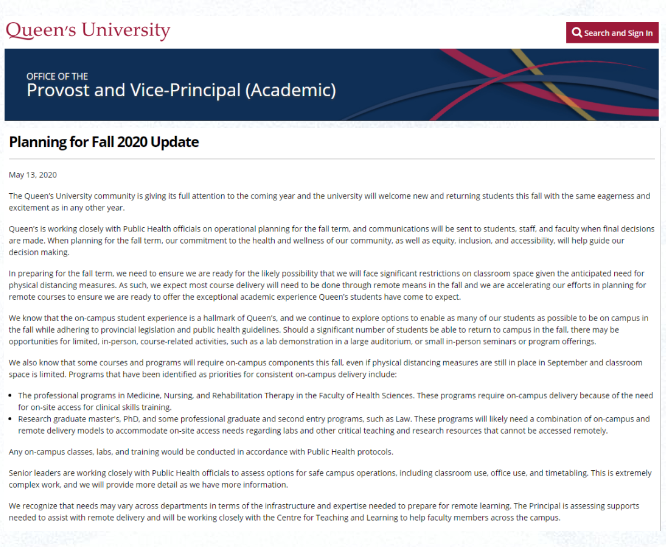This screenshot has width=666, height=547.
Task: Click paragraph about on-campus student experience hallmark
Action: [329, 330]
